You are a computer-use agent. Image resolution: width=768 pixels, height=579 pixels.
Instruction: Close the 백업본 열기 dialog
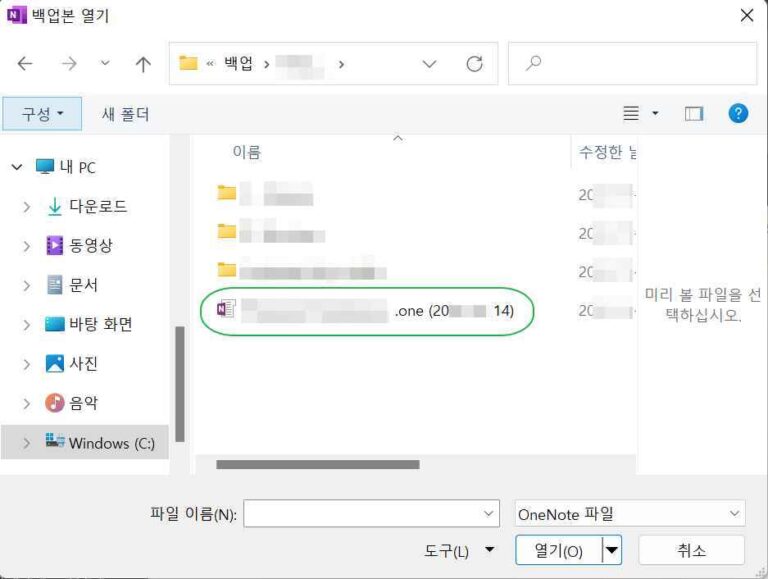(746, 16)
